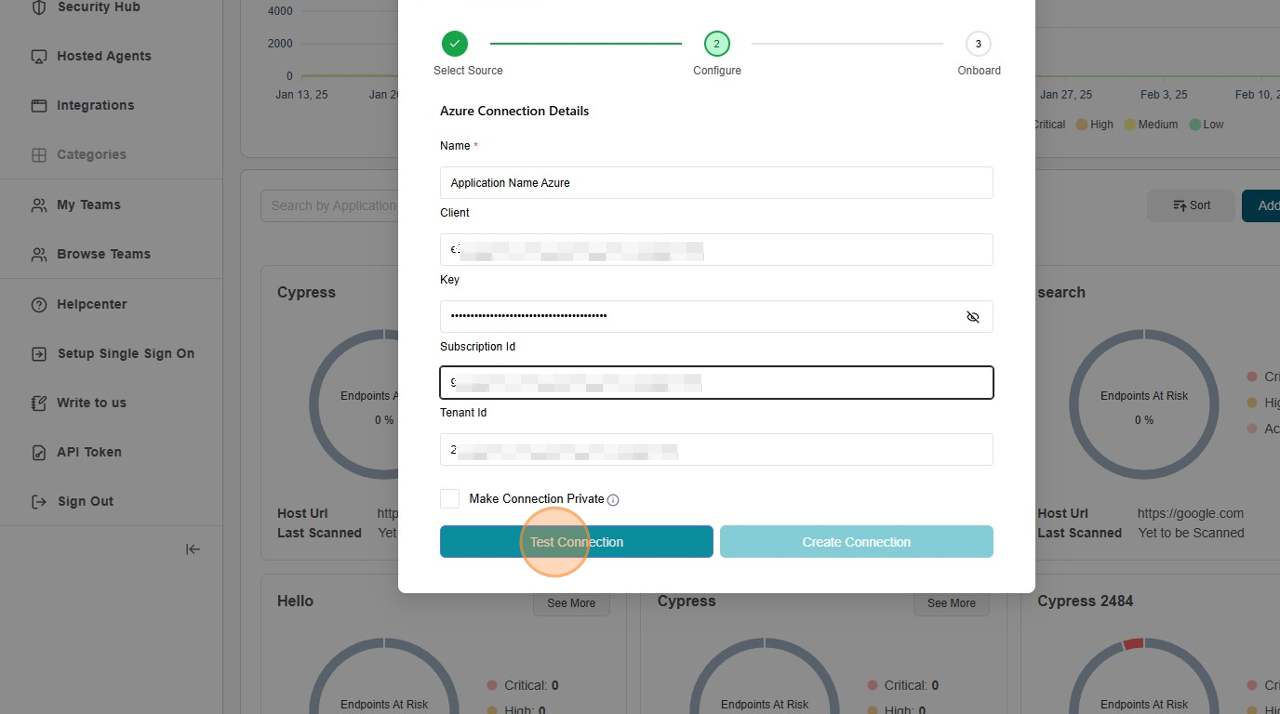
Task: Toggle Key field visibility eye icon
Action: click(x=972, y=317)
